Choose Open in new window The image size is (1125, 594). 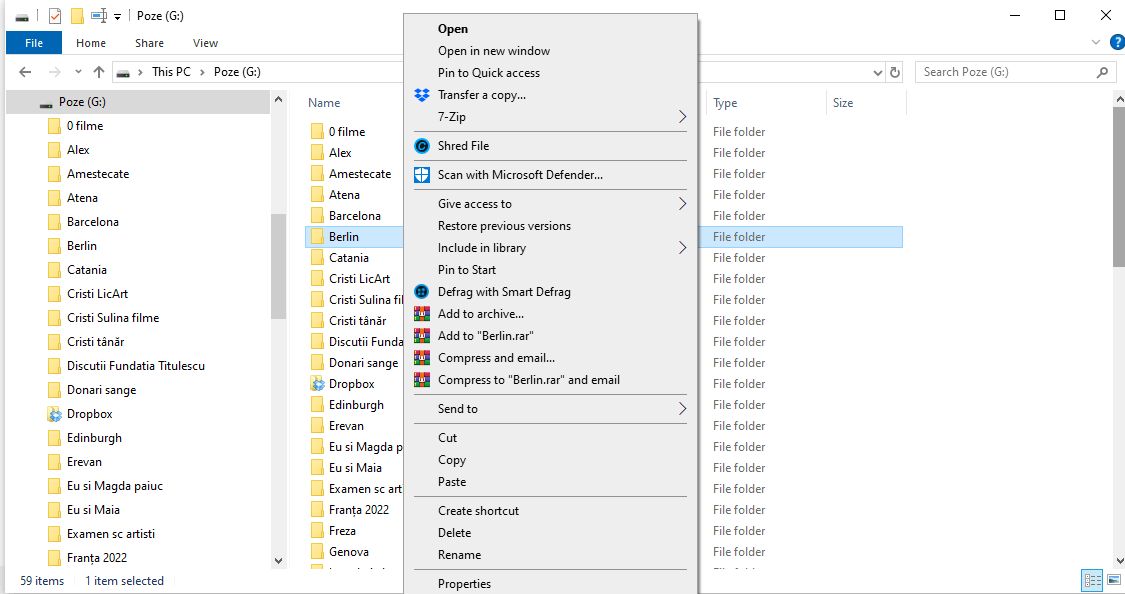(494, 51)
